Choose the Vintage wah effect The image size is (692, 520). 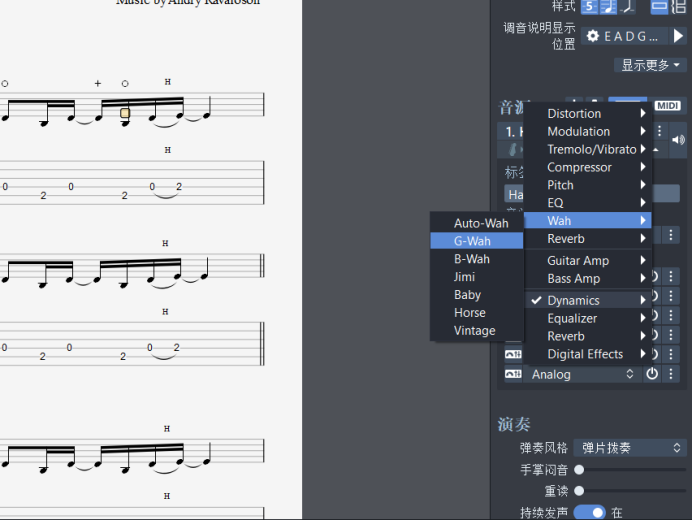pyautogui.click(x=476, y=331)
